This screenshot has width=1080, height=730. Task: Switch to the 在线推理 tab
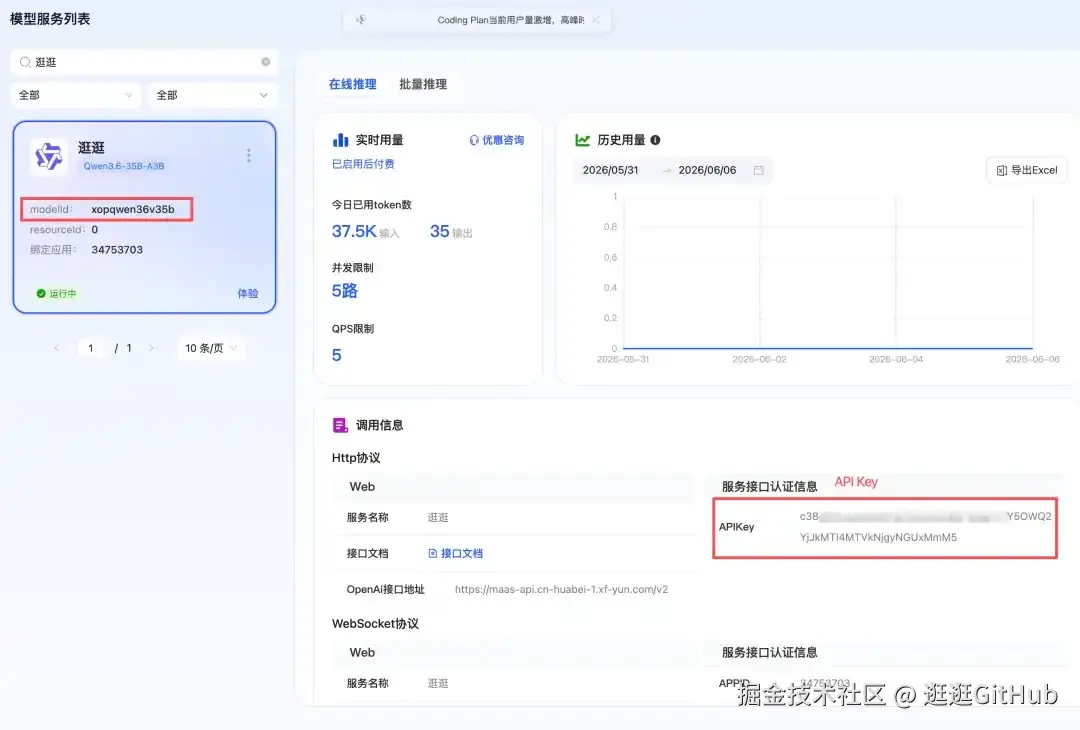pyautogui.click(x=353, y=84)
